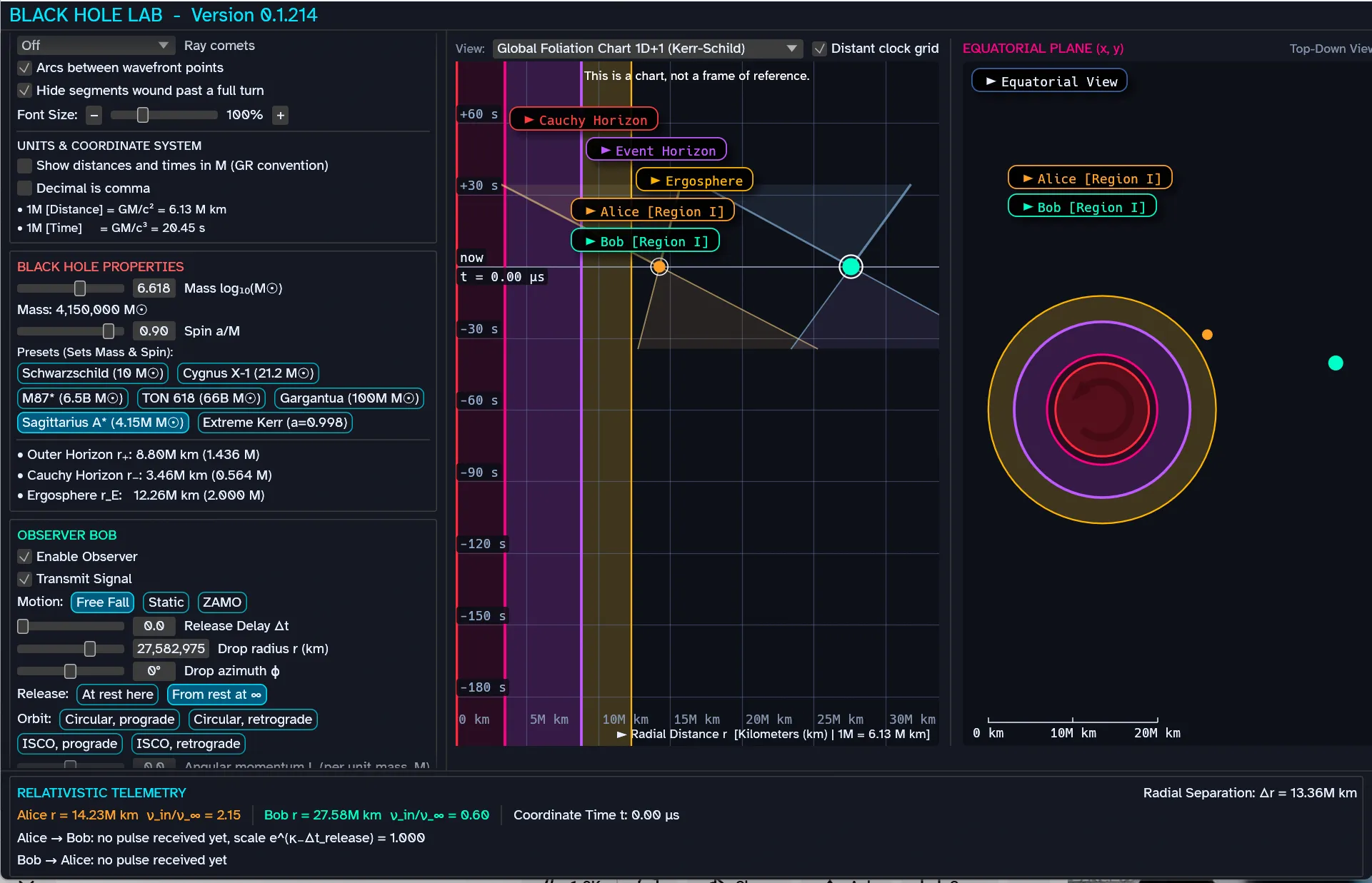Screen dimensions: 1372x883
Task: Choose release At rest here
Action: 117,695
